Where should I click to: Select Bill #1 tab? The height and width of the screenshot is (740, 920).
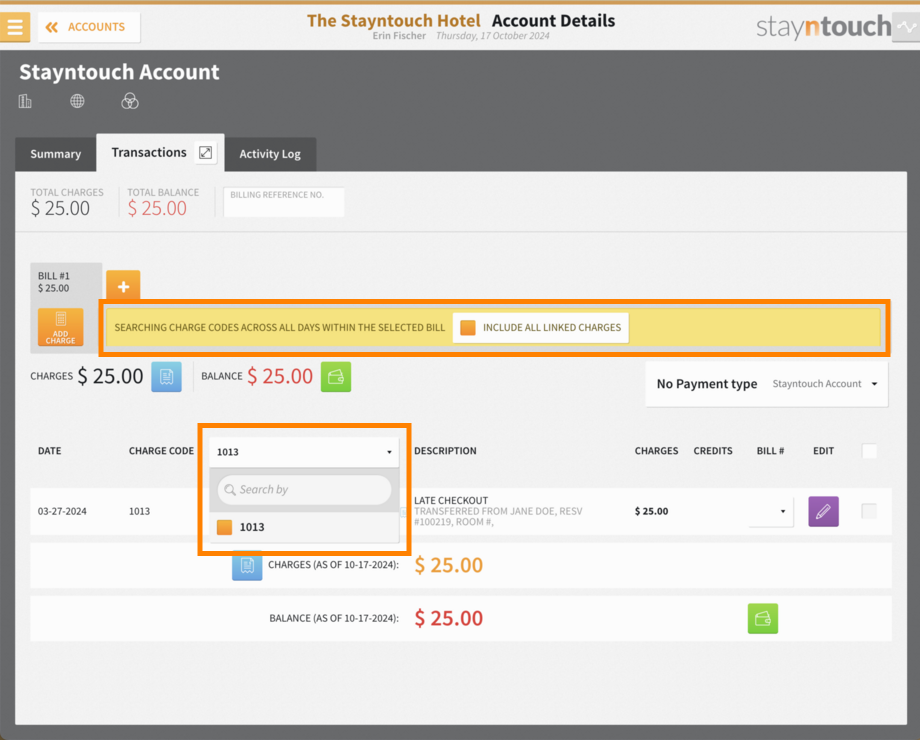point(66,282)
